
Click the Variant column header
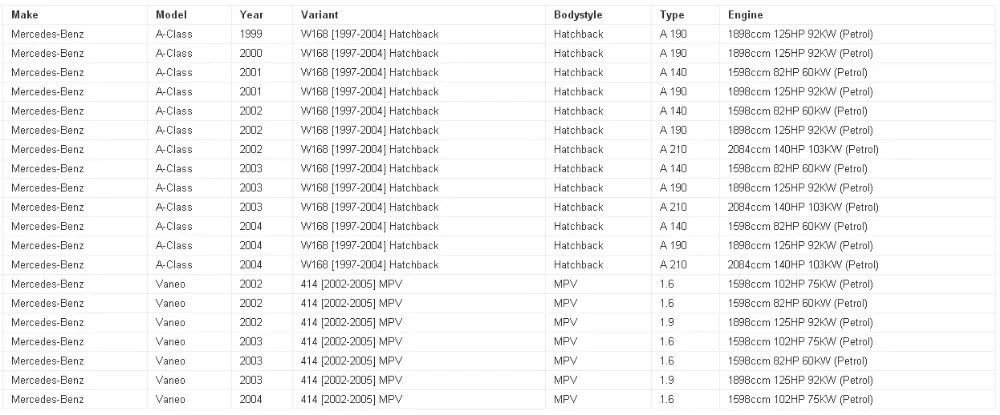tap(319, 15)
